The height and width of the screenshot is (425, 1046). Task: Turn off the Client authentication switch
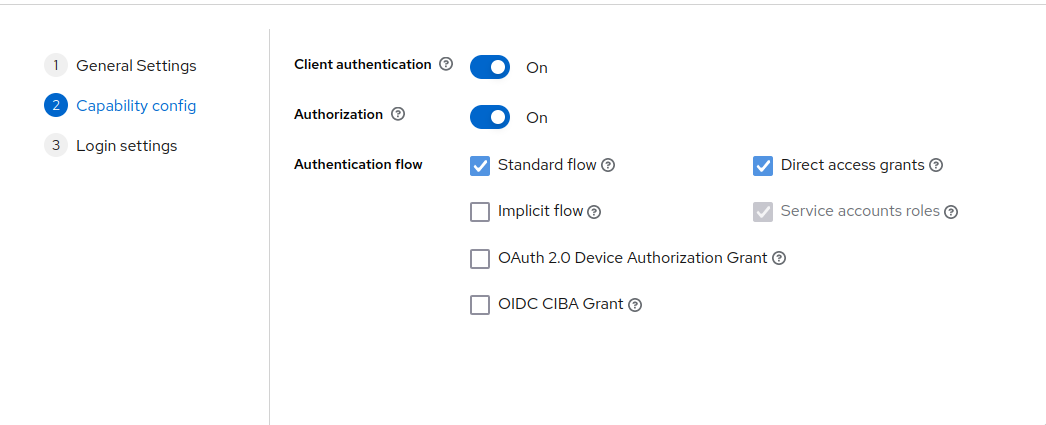click(x=490, y=67)
